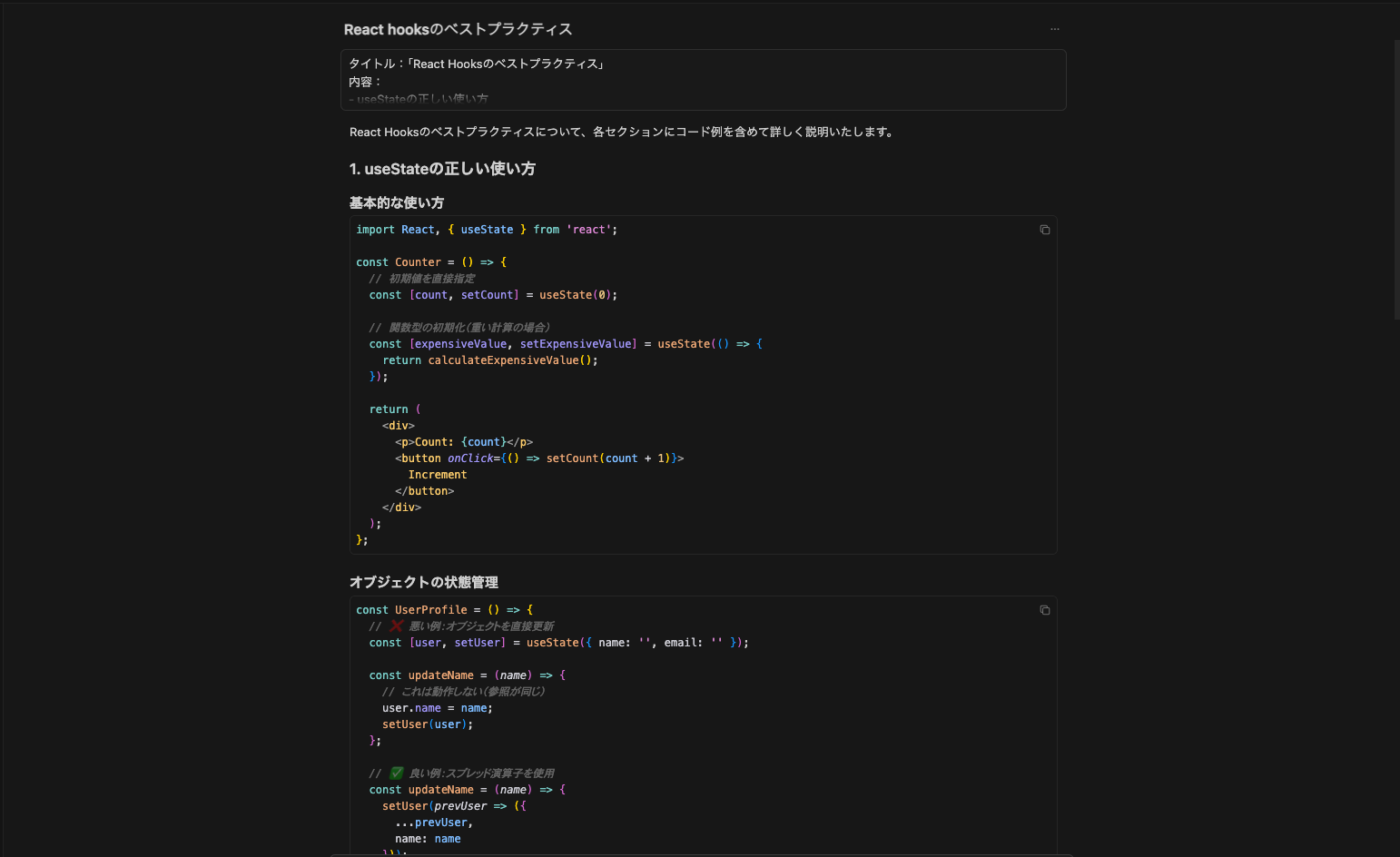Viewport: 1400px width, 857px height.
Task: Click the comment '良い例:スプレッド演算子を使用'
Action: pos(481,773)
